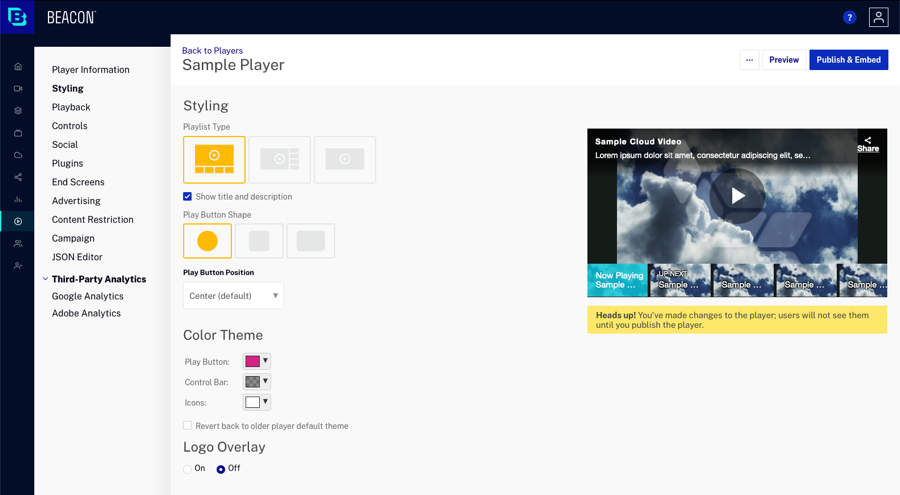
Task: Click the blue help question mark icon
Action: (x=849, y=17)
